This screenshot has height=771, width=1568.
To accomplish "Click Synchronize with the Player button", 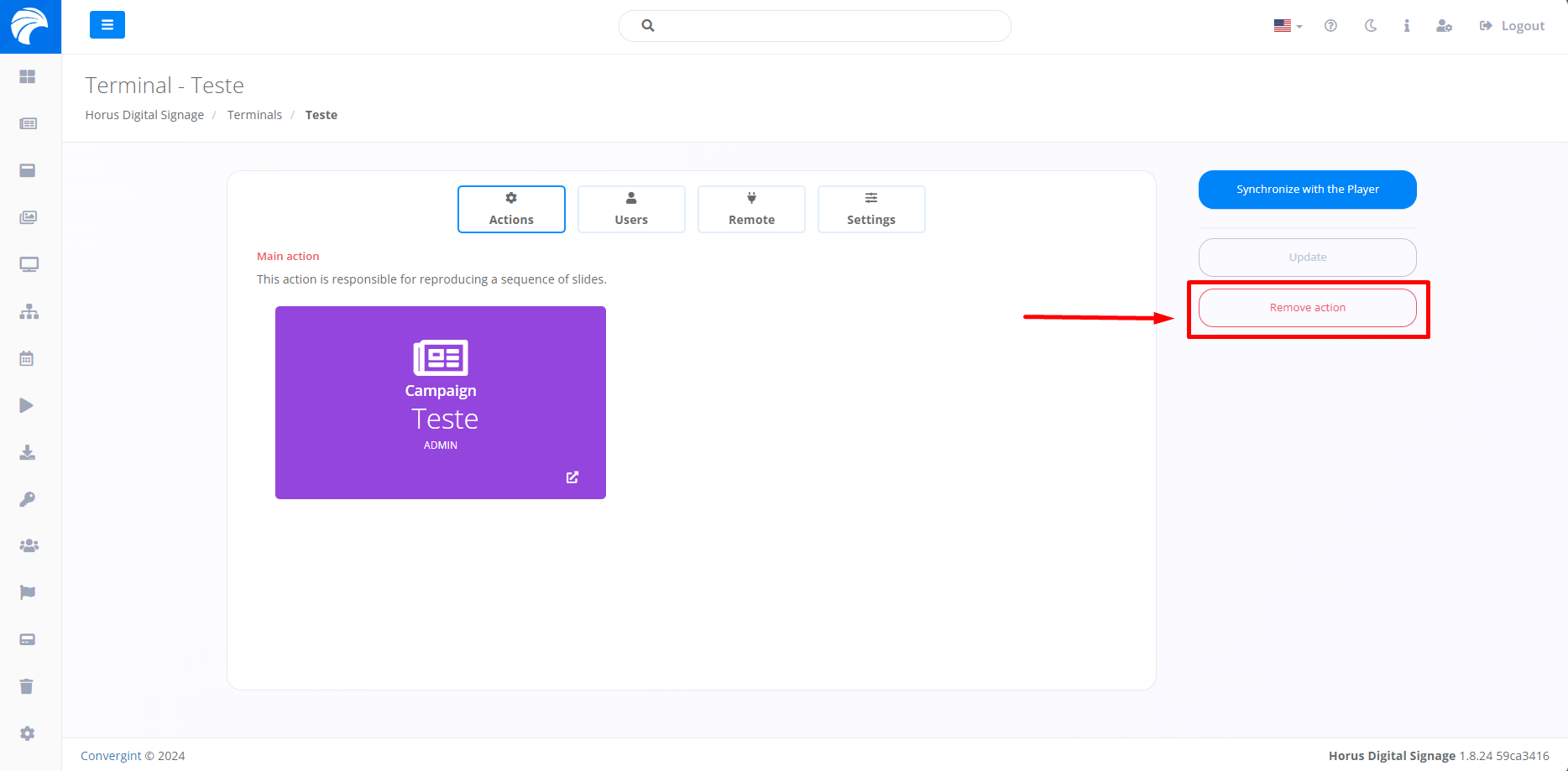I will click(x=1307, y=190).
